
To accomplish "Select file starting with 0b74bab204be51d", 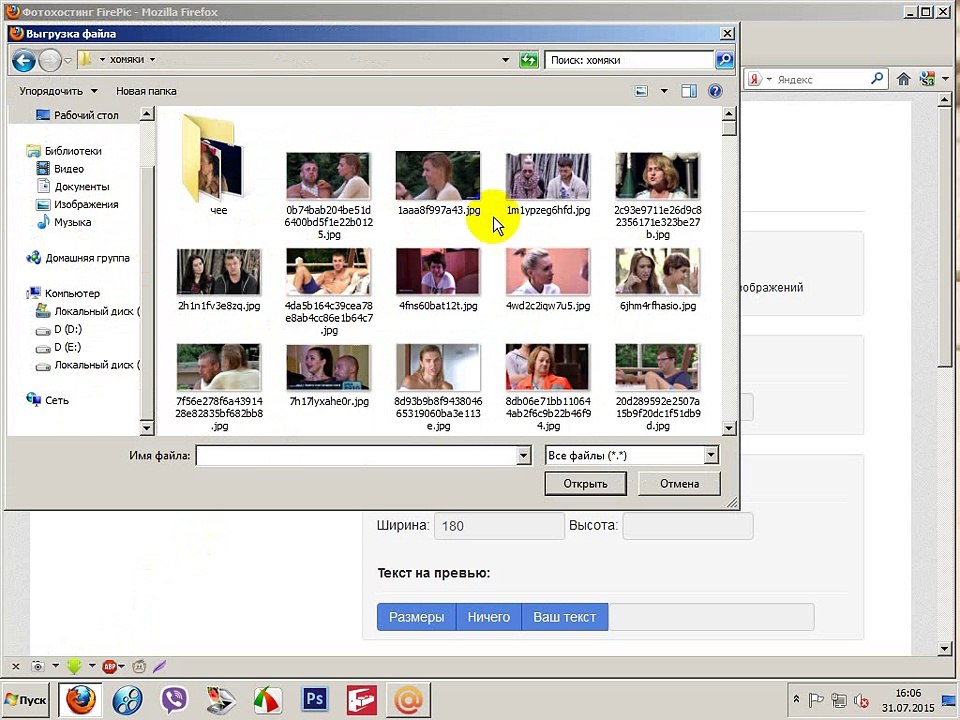I will 329,195.
